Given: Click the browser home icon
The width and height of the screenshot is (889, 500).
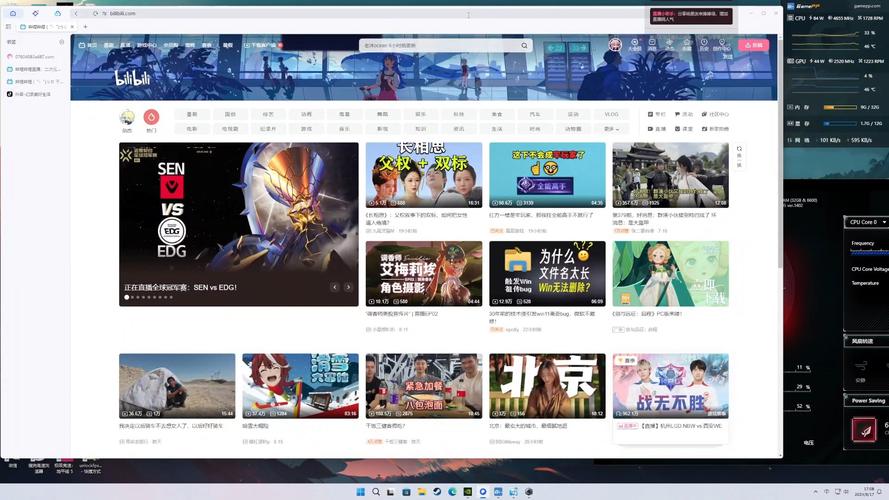Looking at the screenshot, I should pyautogui.click(x=12, y=13).
